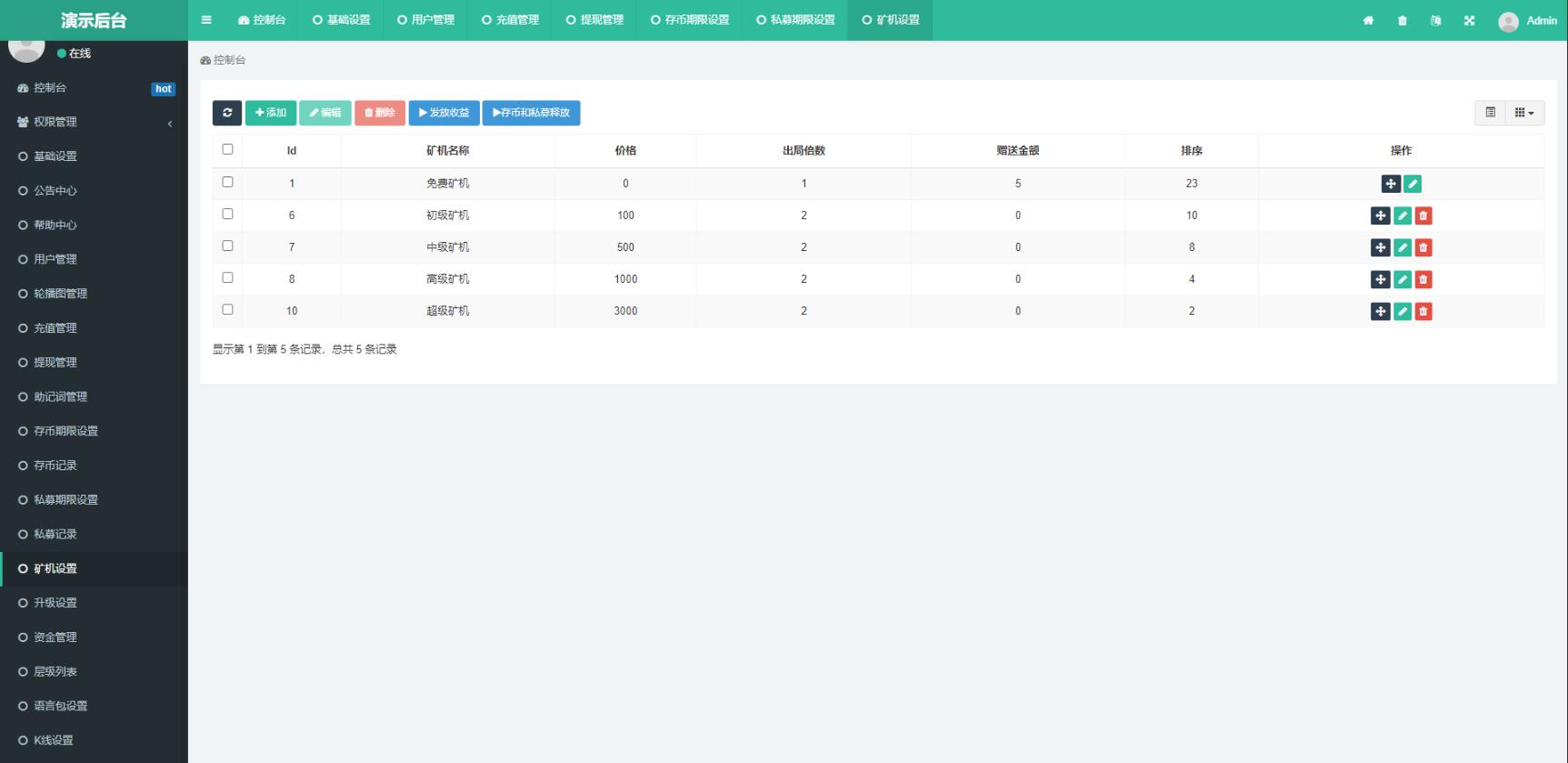Click the red delete icon for 初级矿机 row
Viewport: 1568px width, 763px height.
(x=1423, y=216)
